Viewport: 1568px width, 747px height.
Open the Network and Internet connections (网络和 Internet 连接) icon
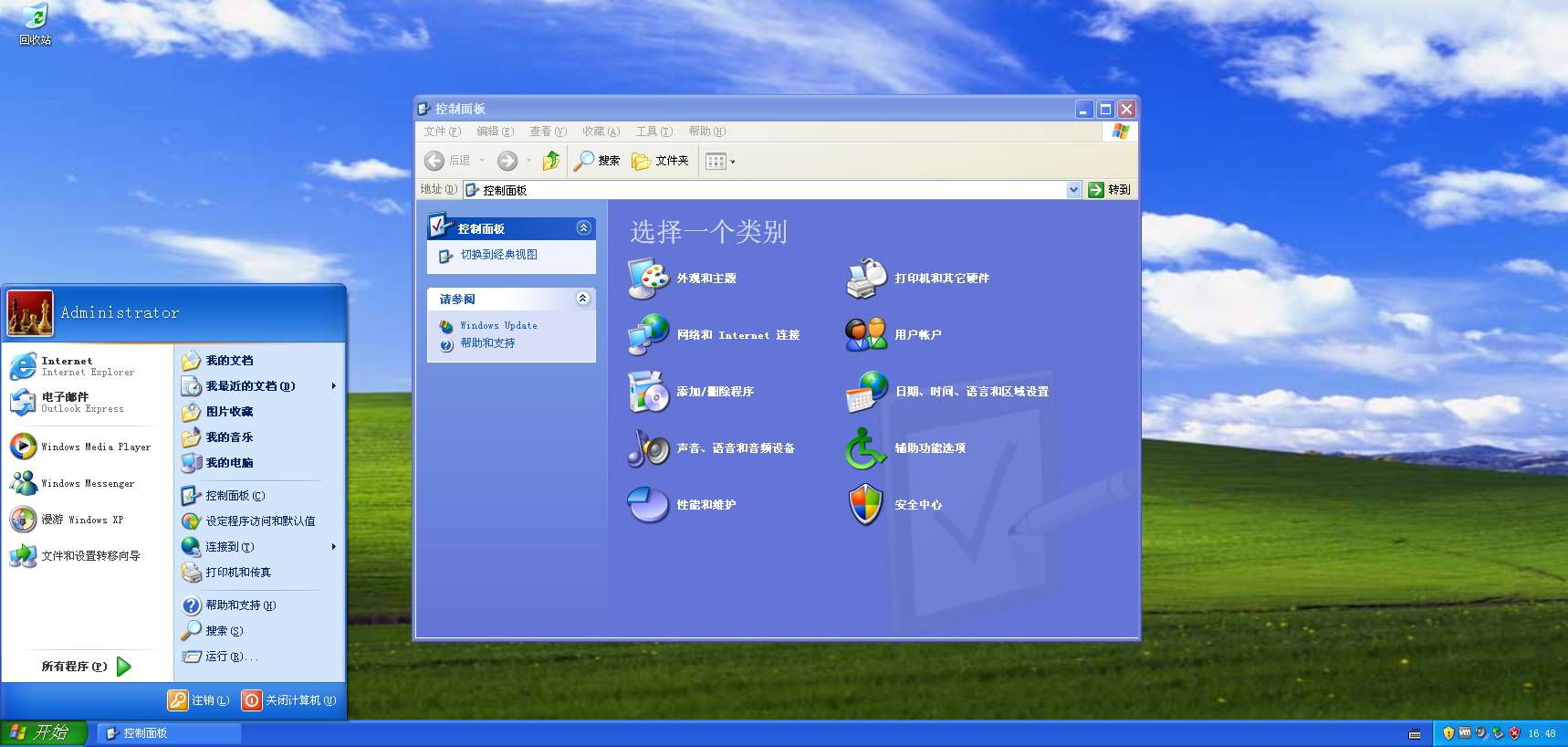(649, 335)
